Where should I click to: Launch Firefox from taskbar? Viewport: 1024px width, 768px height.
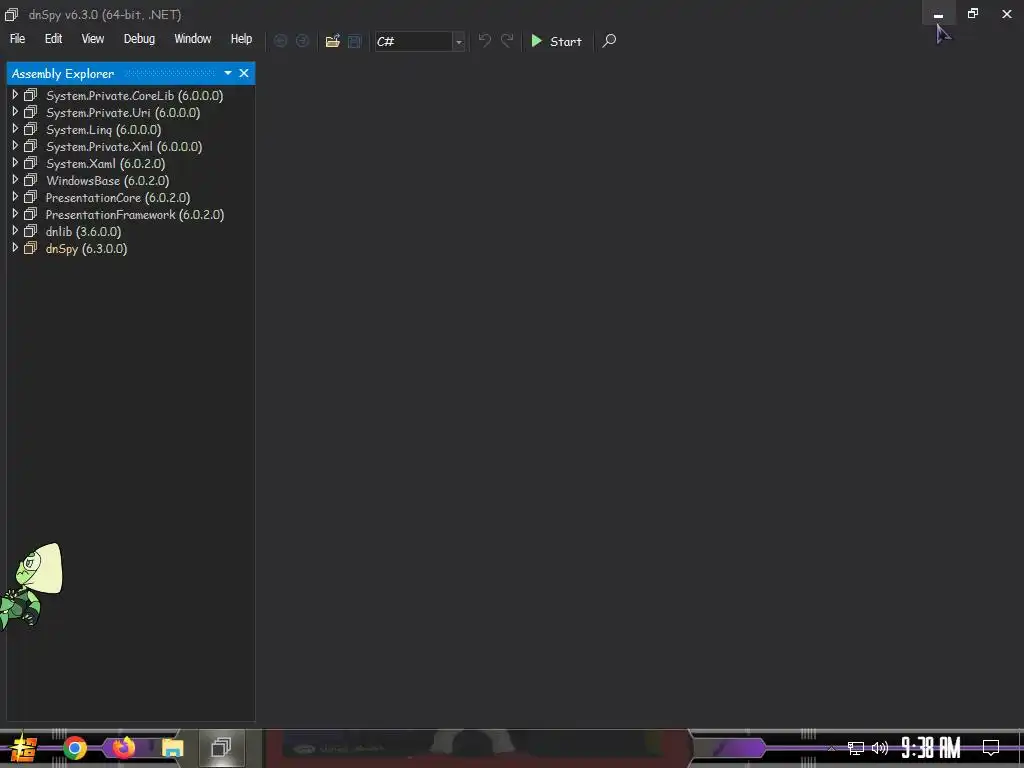coord(123,747)
